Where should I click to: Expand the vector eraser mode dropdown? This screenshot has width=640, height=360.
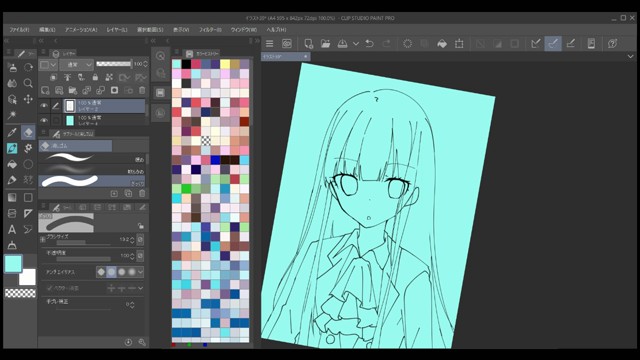point(141,288)
